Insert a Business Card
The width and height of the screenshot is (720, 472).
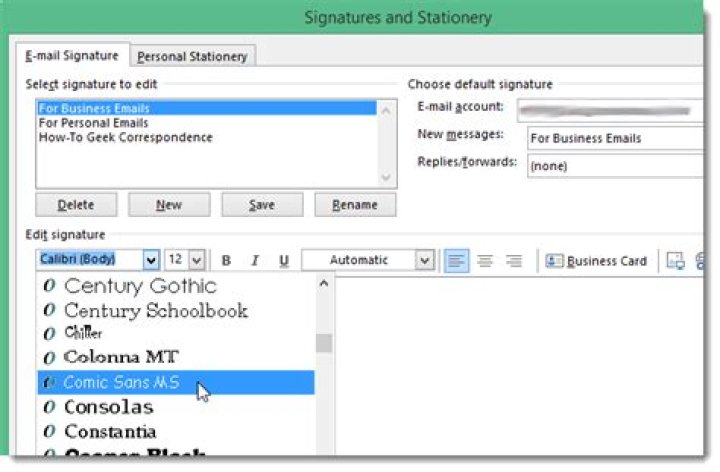[x=596, y=261]
